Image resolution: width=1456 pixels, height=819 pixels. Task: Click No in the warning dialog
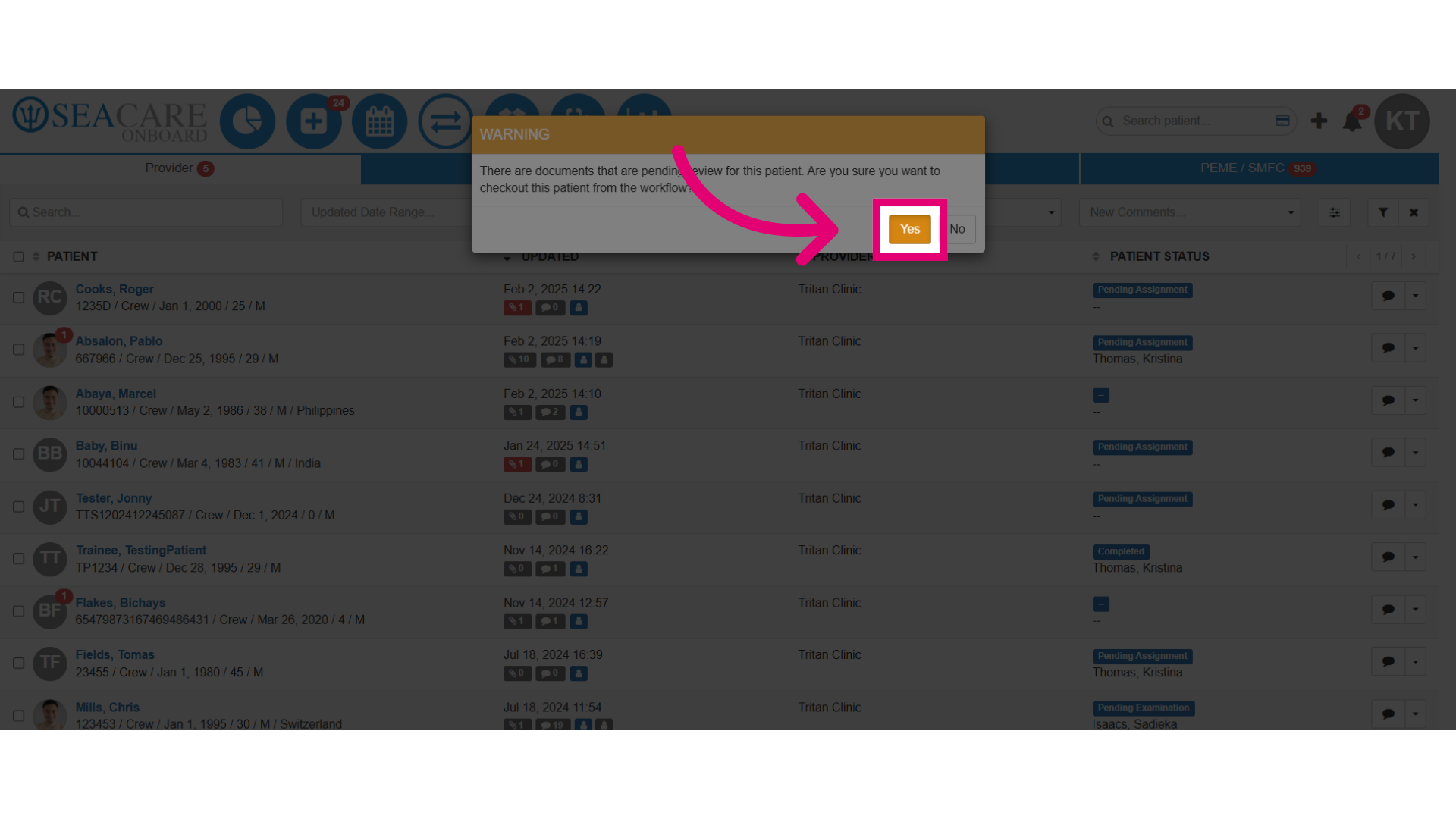coord(958,229)
